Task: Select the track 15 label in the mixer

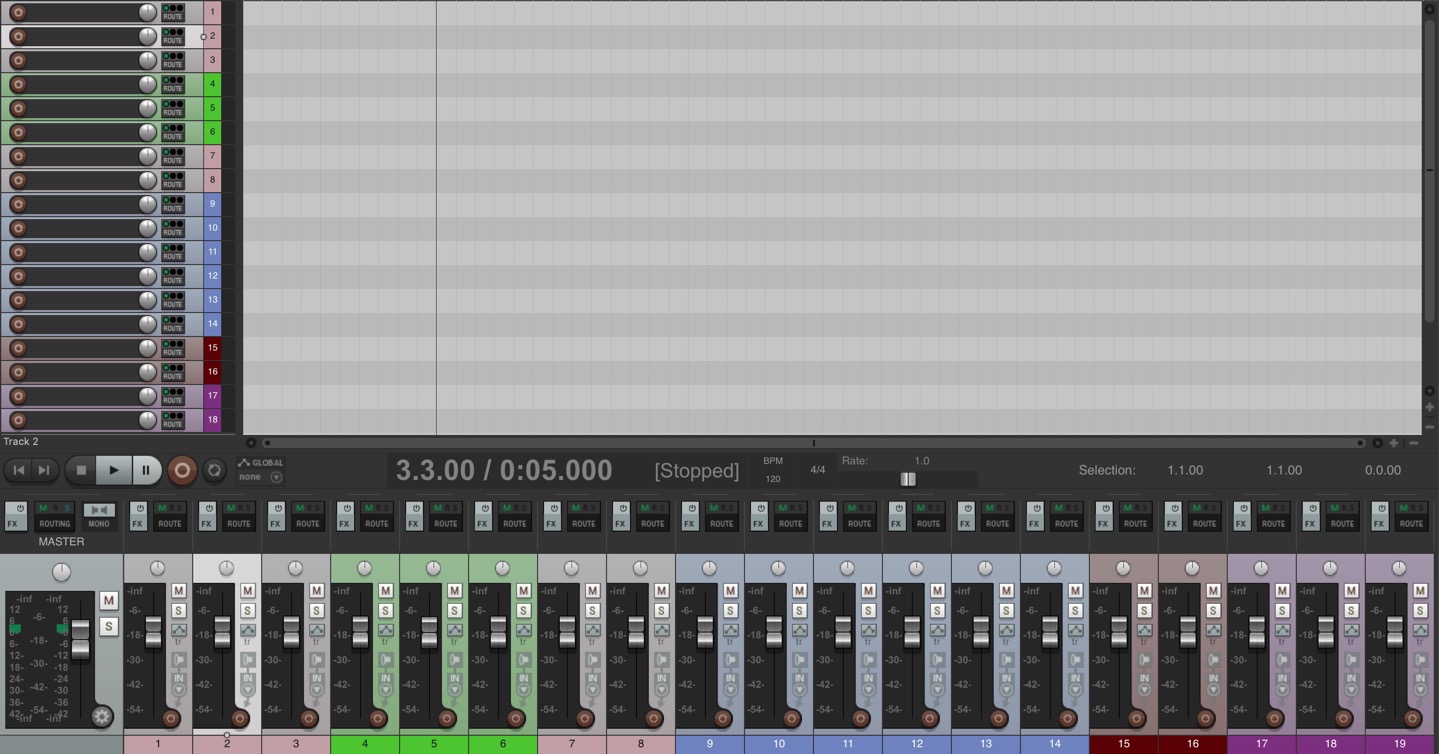Action: [x=1123, y=744]
